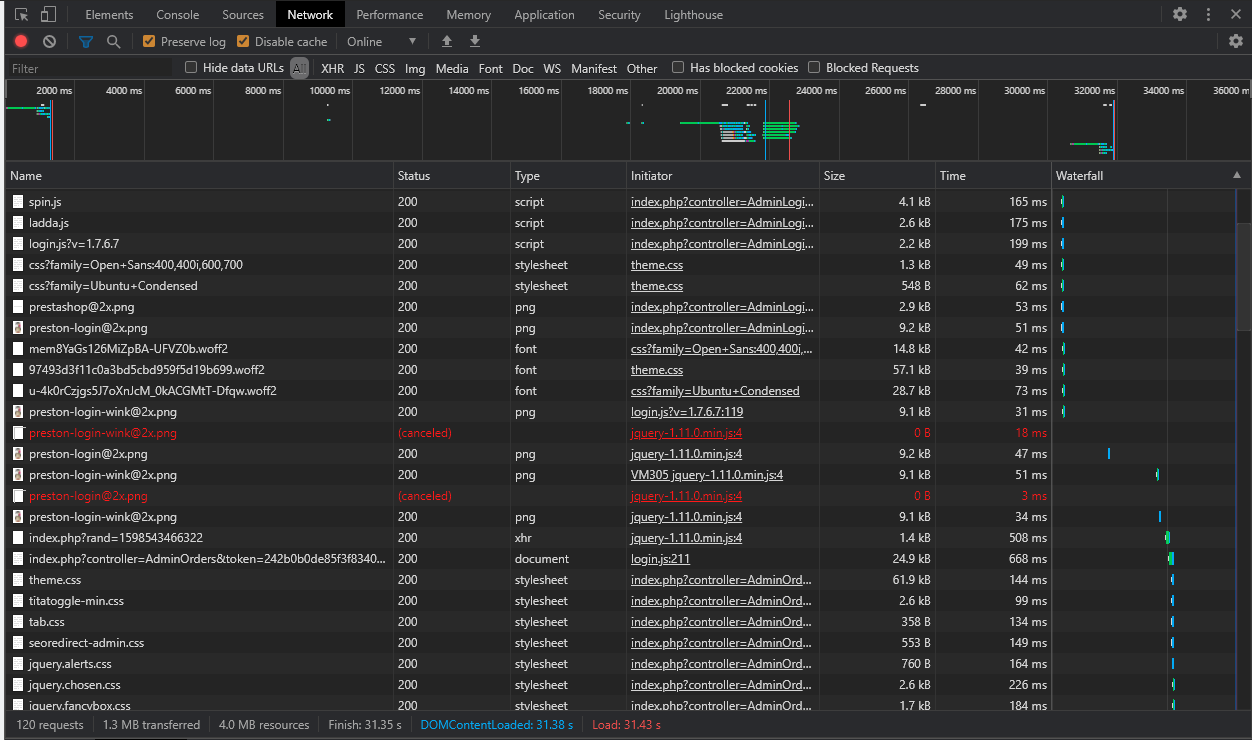Switch to the Console tab
1252x740 pixels.
coord(177,15)
